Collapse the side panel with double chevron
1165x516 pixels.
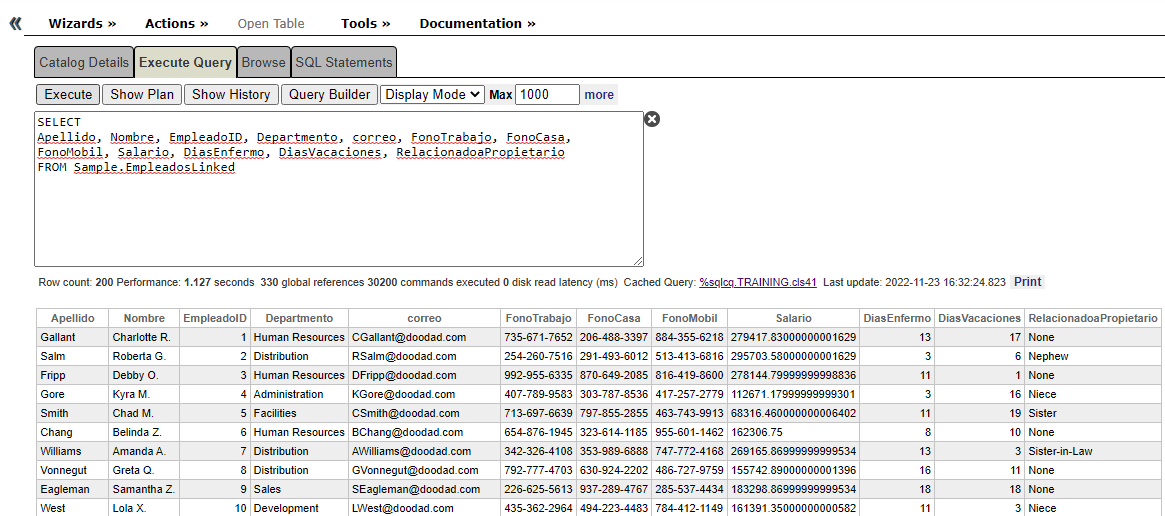click(15, 23)
